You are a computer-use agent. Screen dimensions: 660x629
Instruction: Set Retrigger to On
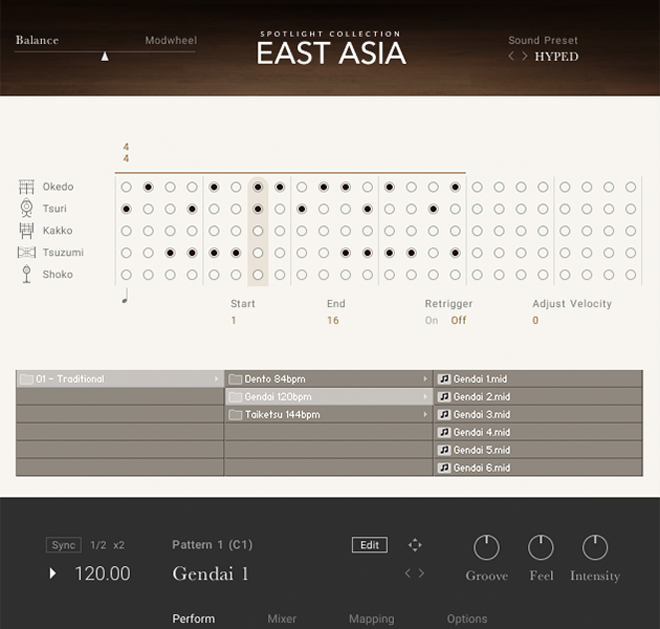pos(431,320)
